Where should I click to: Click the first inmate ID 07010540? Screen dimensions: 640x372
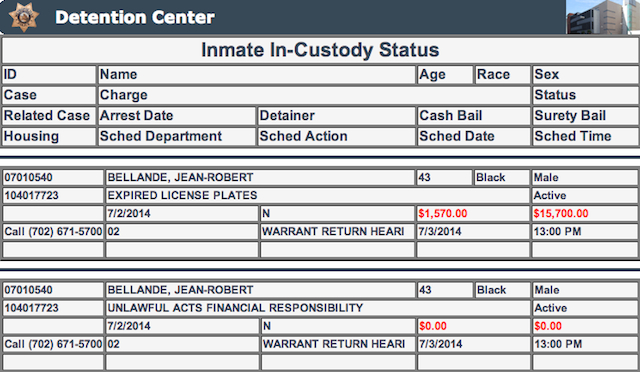pos(28,178)
